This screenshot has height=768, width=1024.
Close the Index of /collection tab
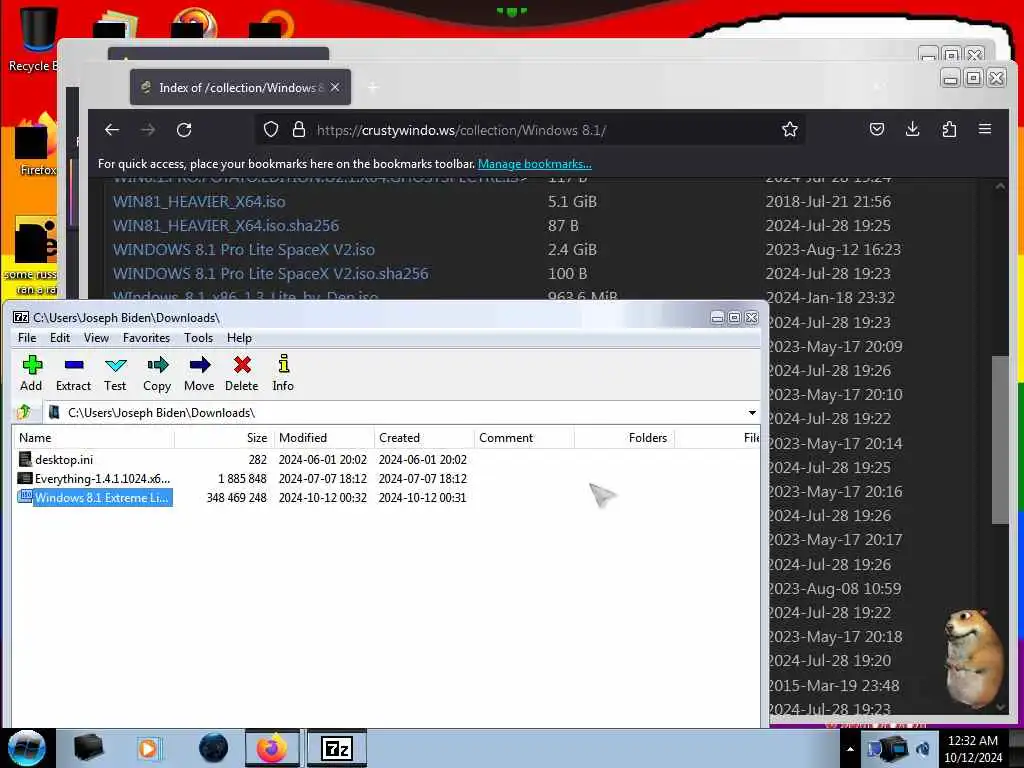(x=335, y=87)
